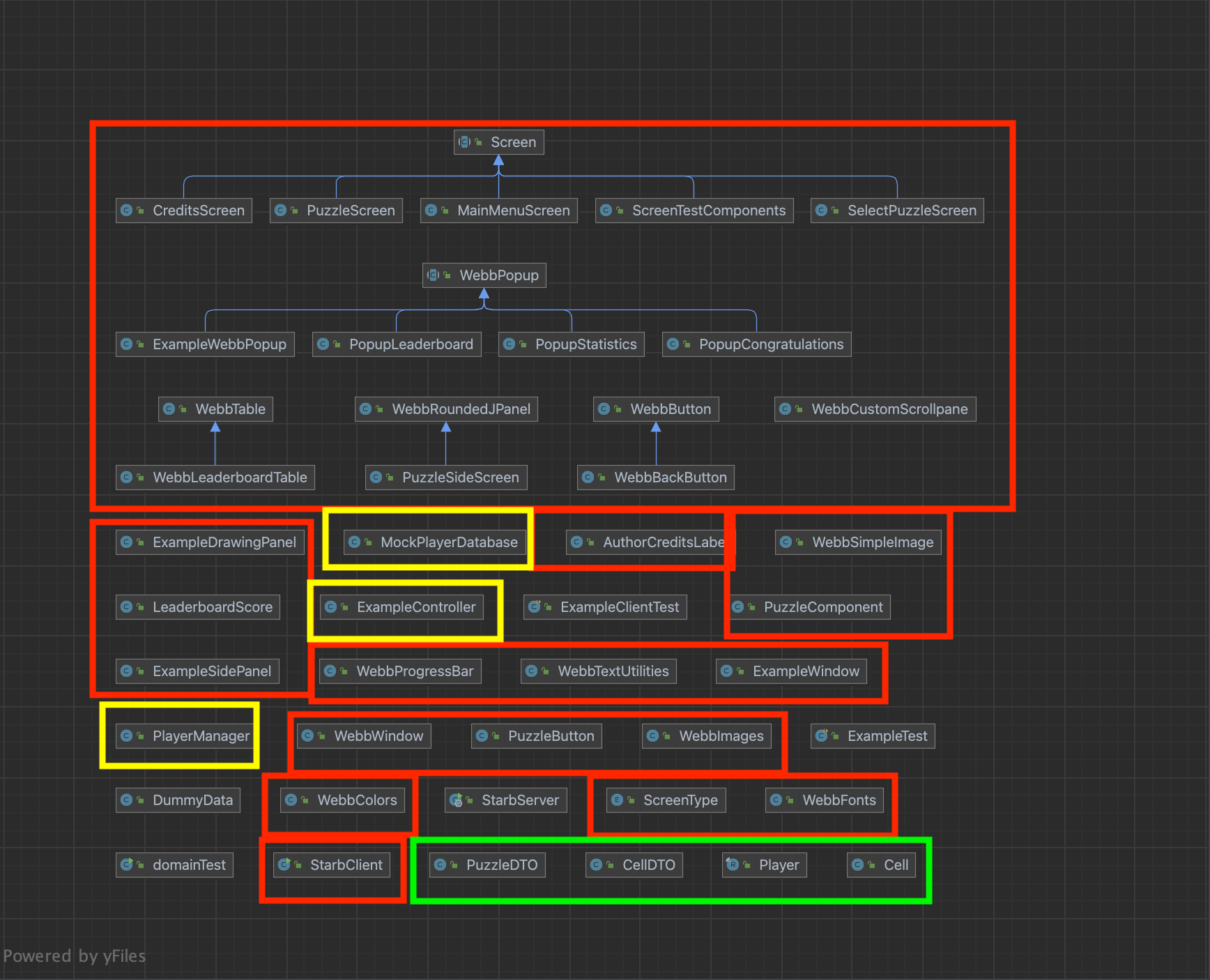Click the class icon on MockPlayerDatabase node

pyautogui.click(x=354, y=542)
